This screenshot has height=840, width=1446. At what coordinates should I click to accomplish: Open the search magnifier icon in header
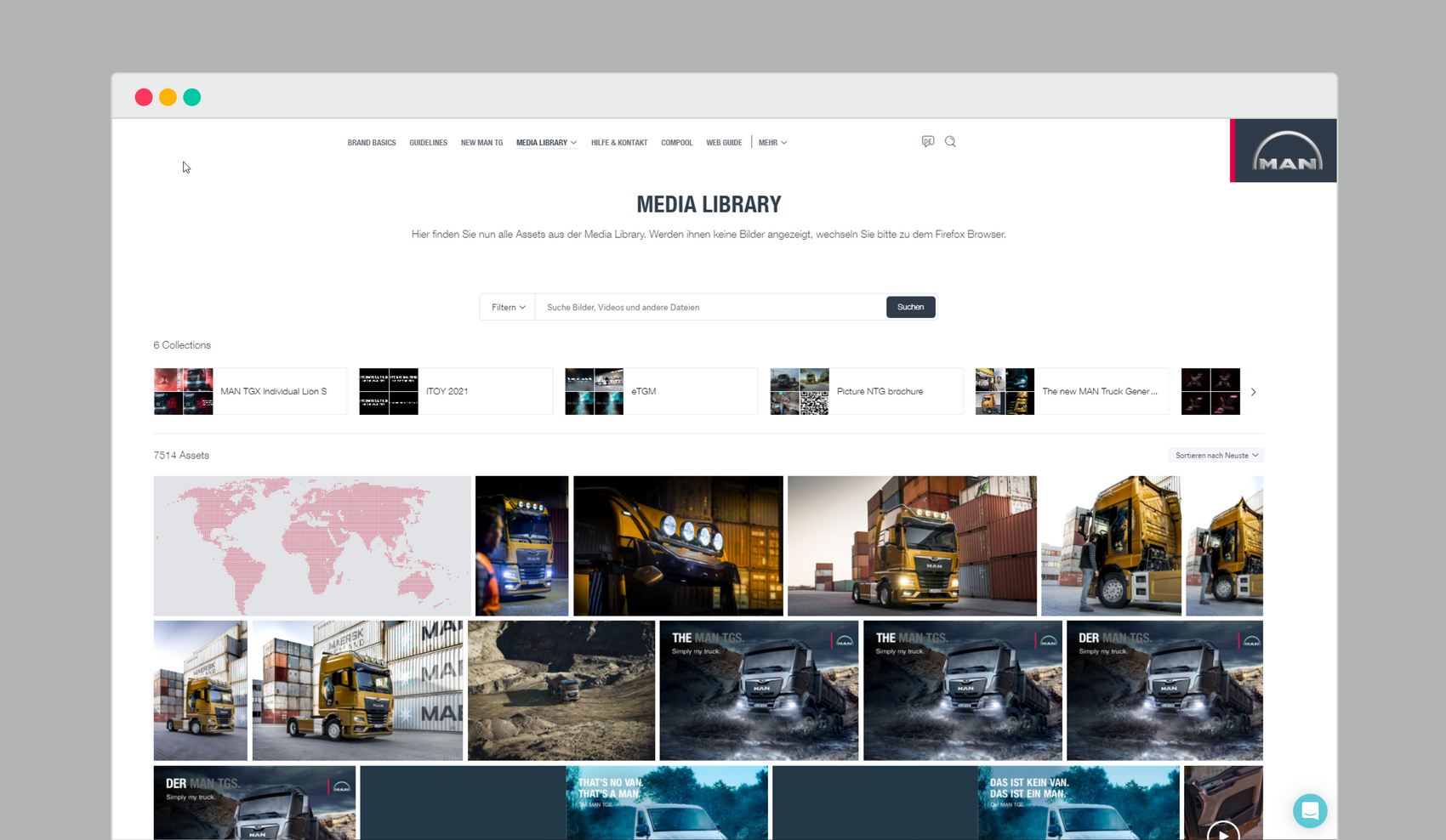tap(950, 141)
